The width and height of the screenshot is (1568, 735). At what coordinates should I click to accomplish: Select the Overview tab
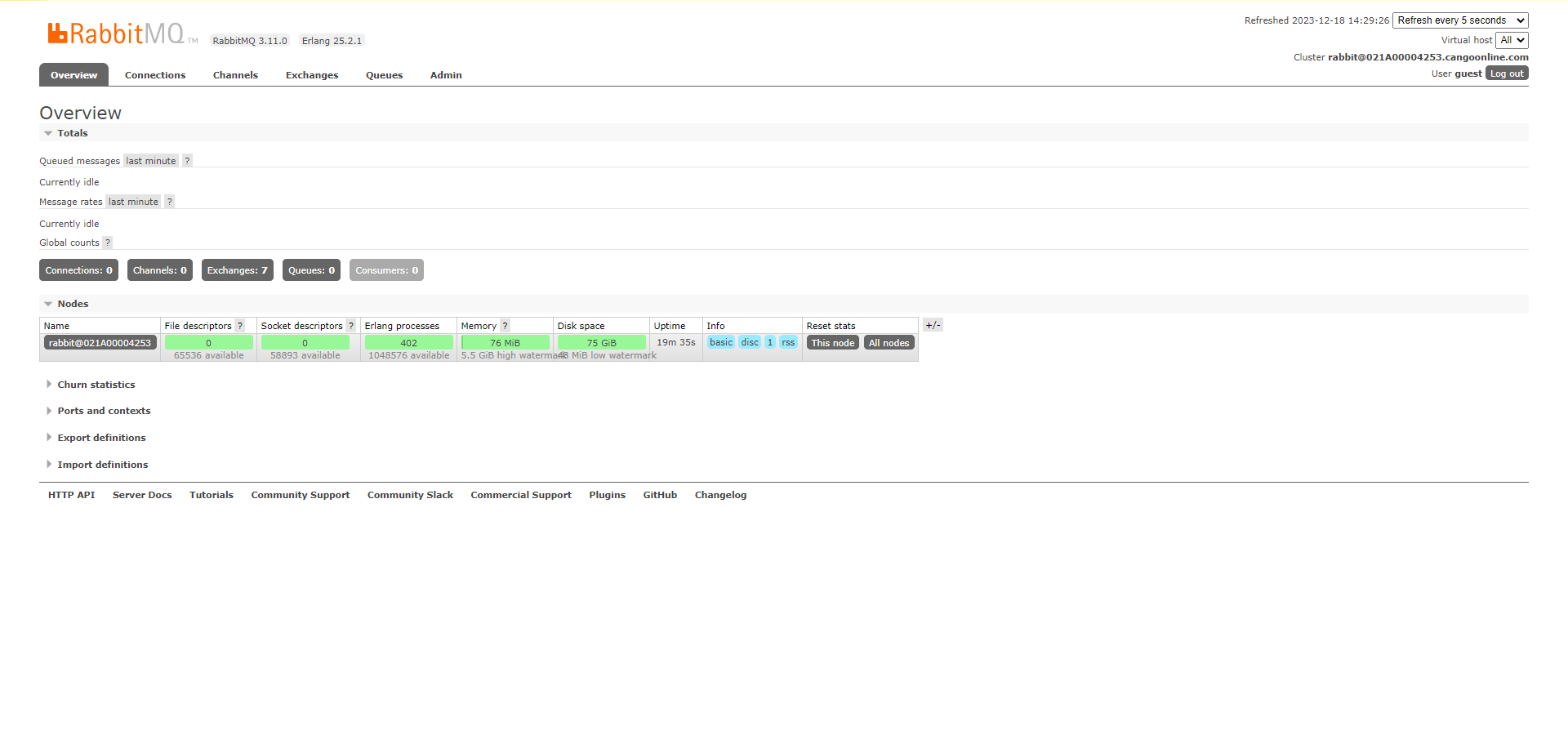pos(73,75)
